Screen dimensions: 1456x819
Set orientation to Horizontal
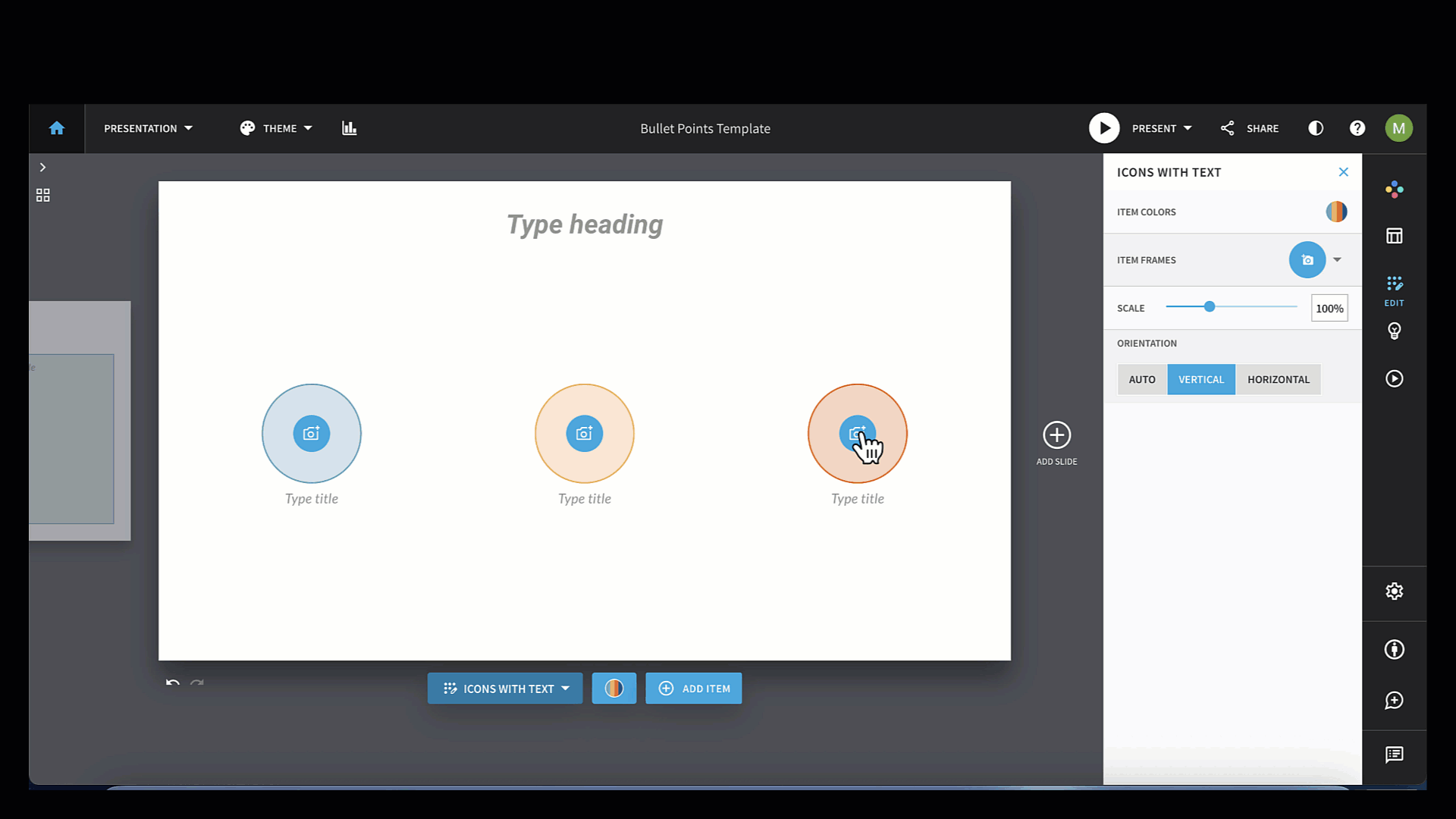pos(1279,379)
